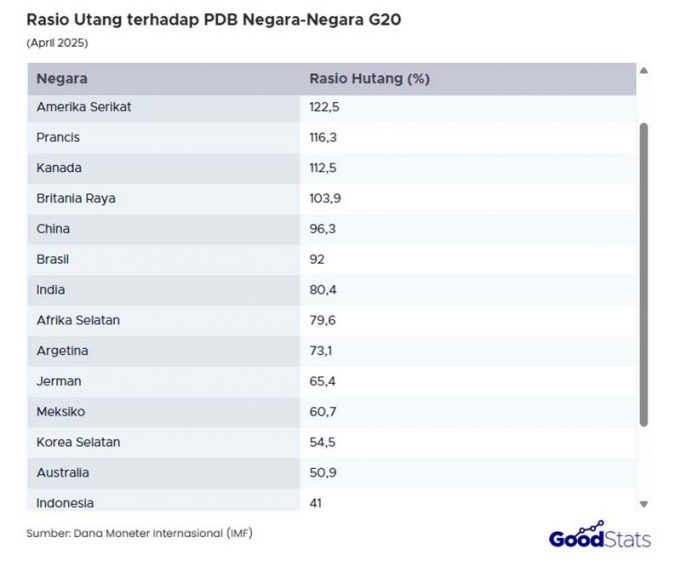Image resolution: width=681 pixels, height=572 pixels.
Task: Click the Argetina country cell
Action: coord(63,351)
